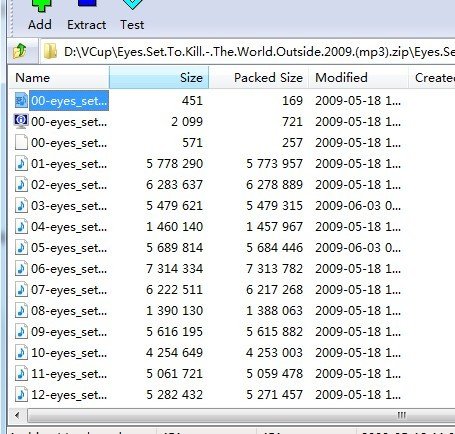Screen dimensions: 455x434
Task: Sort by Name column header
Action: click(59, 78)
